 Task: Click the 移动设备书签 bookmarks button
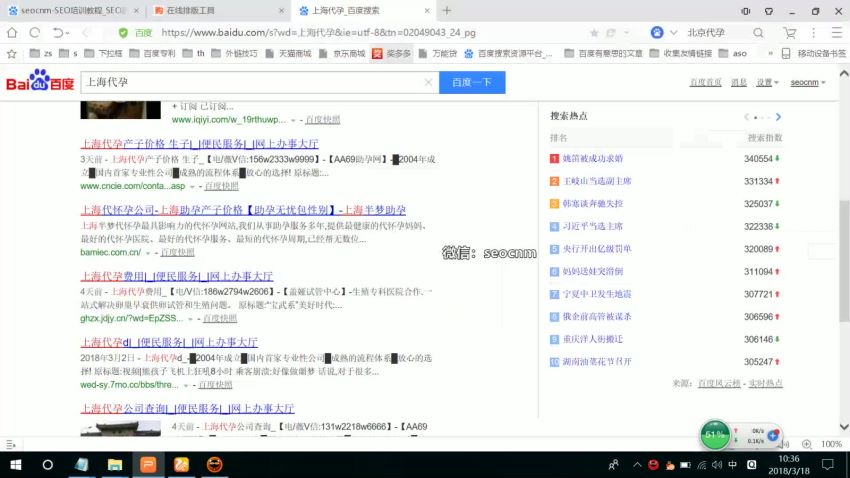[814, 53]
